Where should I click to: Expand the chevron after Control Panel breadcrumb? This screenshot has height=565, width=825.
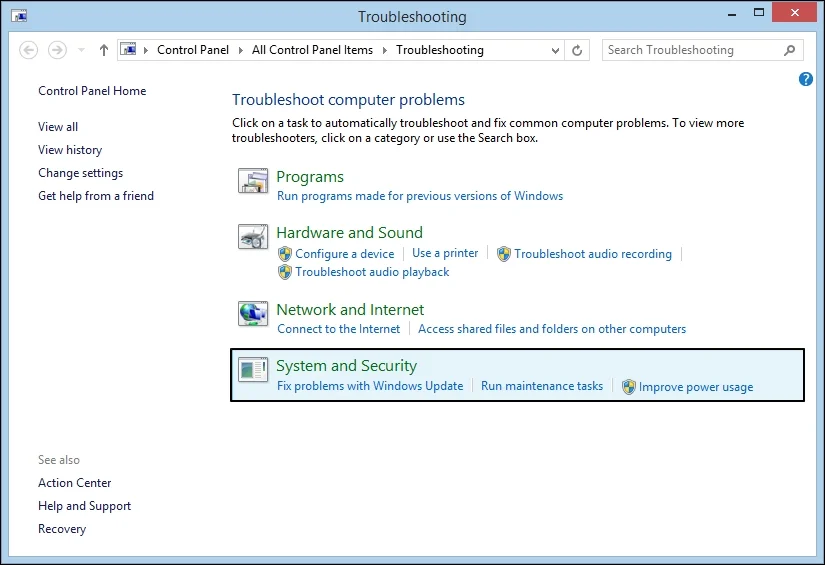pos(240,51)
